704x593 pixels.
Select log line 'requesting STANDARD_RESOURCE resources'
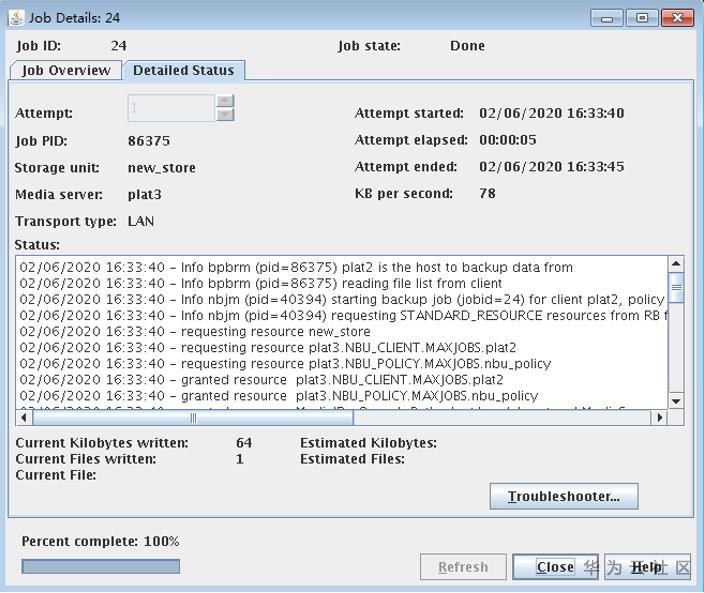pyautogui.click(x=343, y=316)
